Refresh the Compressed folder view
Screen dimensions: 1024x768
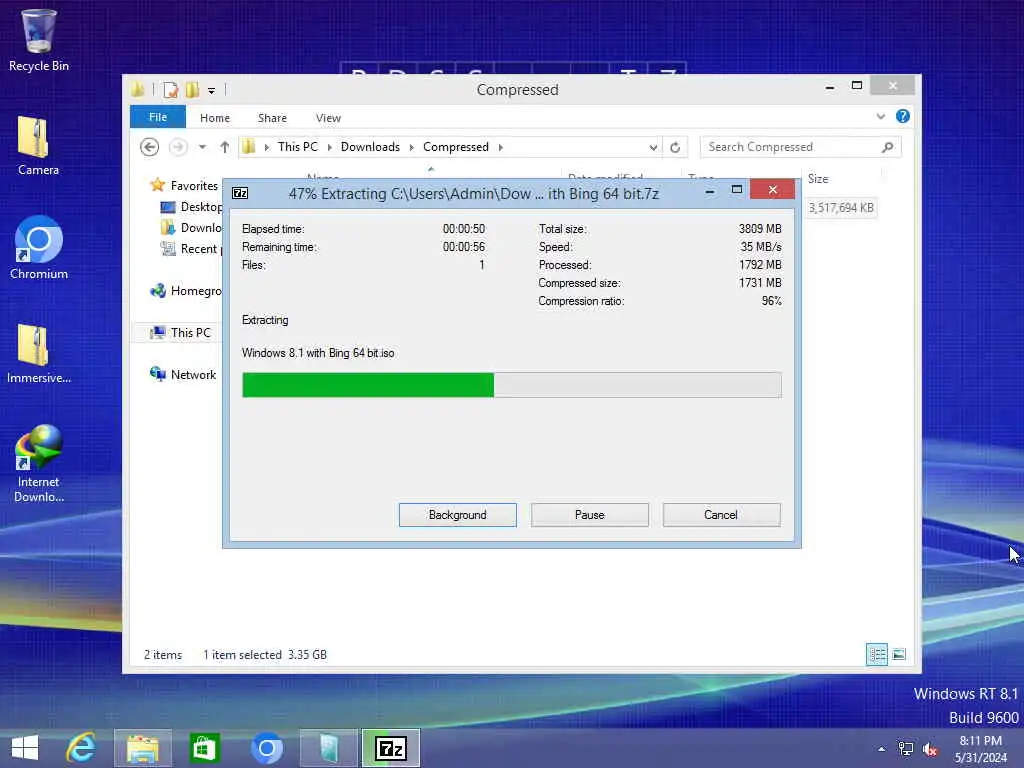(675, 147)
